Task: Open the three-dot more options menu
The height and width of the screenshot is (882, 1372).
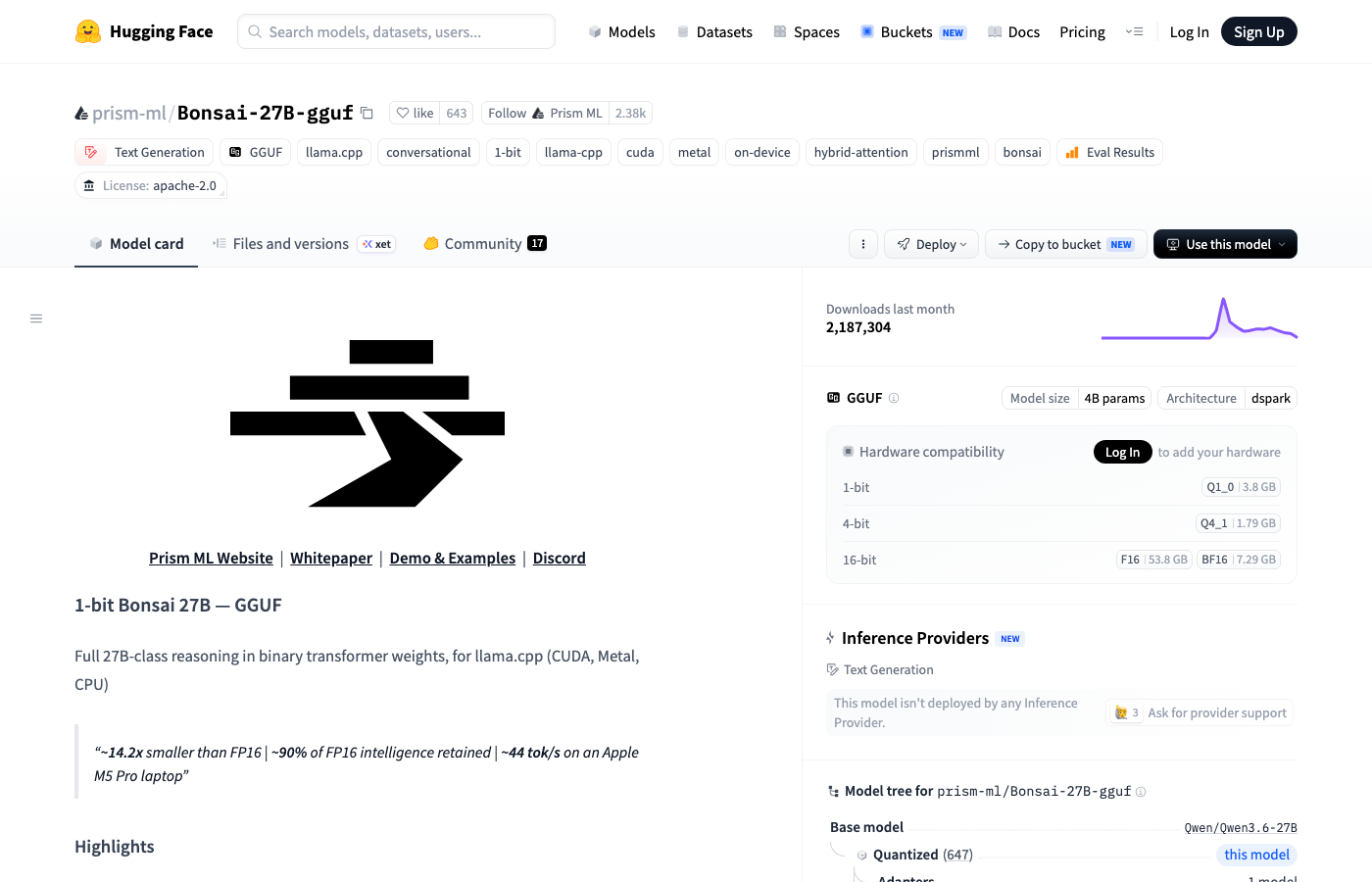Action: pyautogui.click(x=862, y=244)
